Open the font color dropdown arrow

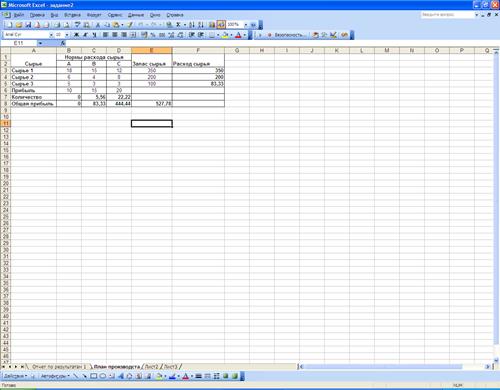(245, 35)
